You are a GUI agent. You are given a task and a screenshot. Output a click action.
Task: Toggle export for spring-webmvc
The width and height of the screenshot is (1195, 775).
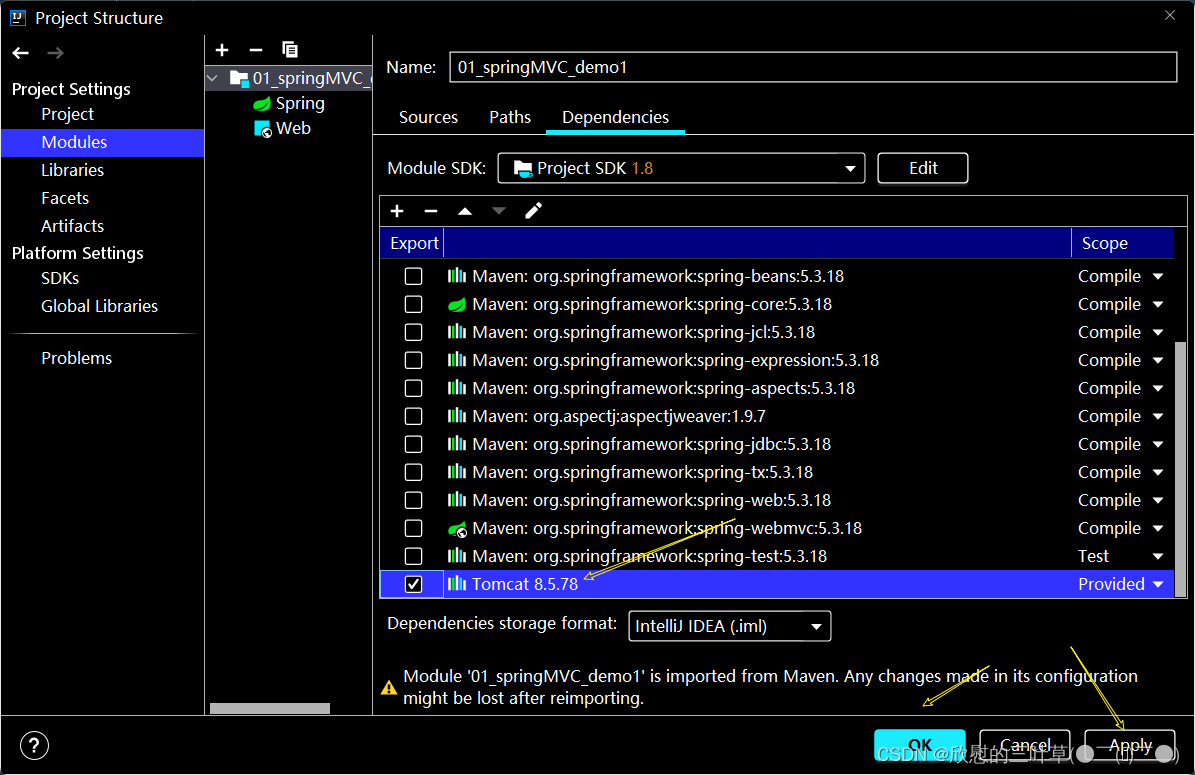(x=413, y=528)
